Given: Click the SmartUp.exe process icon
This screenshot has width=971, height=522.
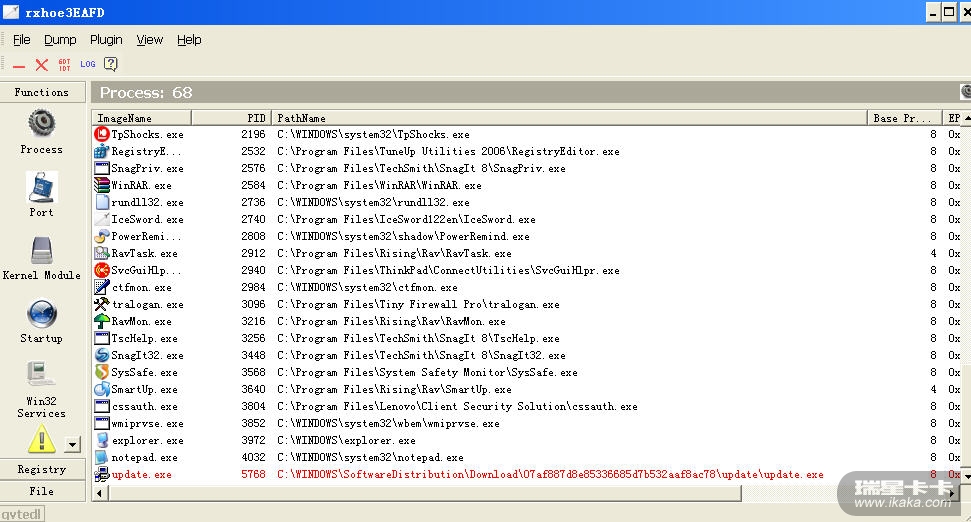Looking at the screenshot, I should (x=102, y=389).
